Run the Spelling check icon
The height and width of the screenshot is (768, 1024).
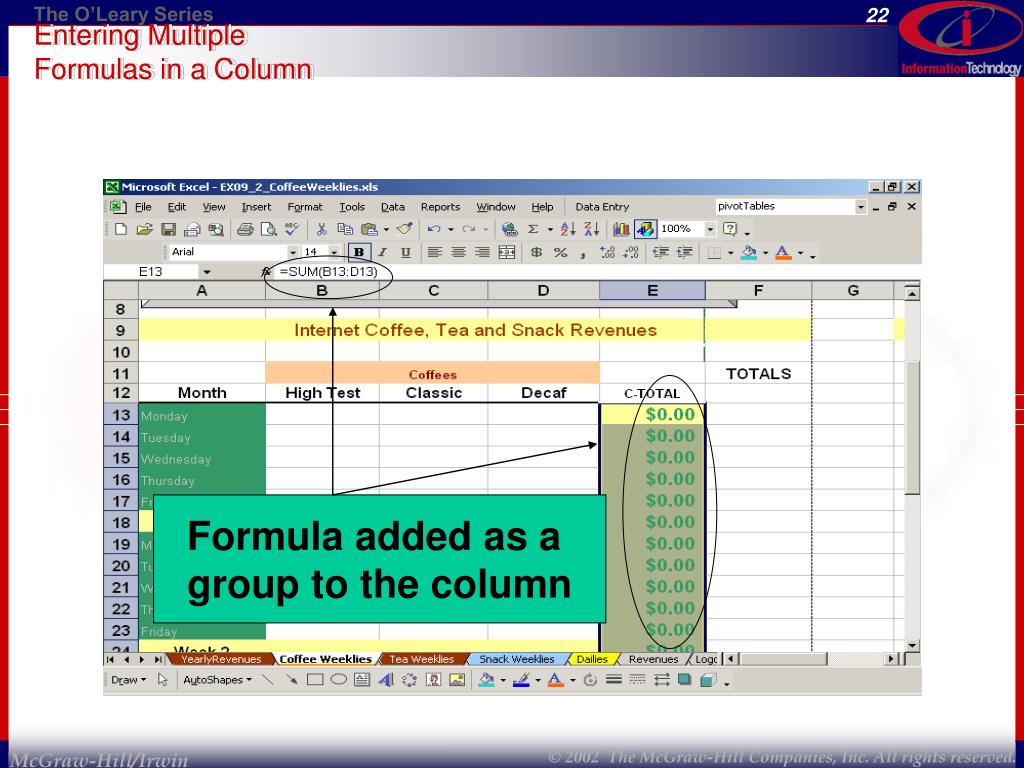point(292,229)
